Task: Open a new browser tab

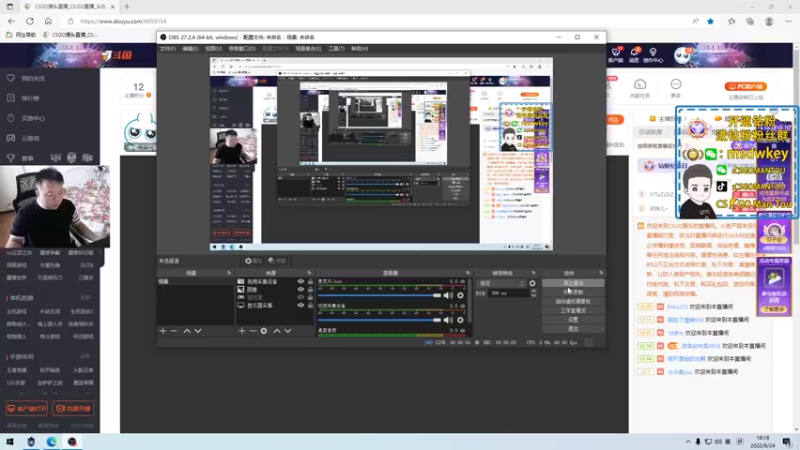Action: [x=127, y=7]
